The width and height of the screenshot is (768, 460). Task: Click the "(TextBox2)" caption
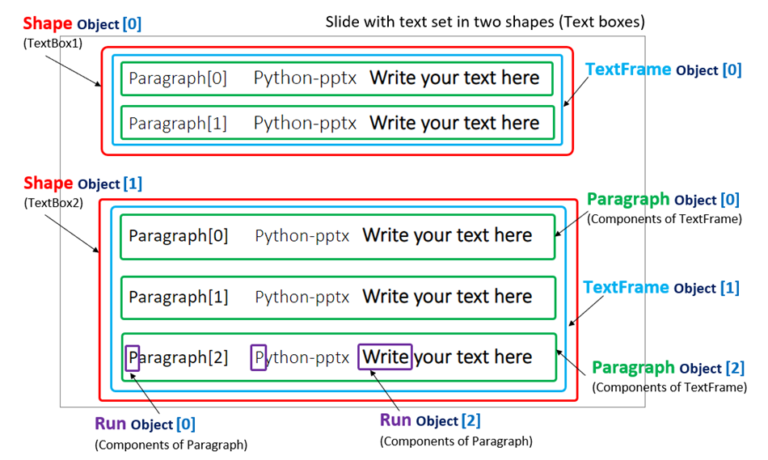pyautogui.click(x=53, y=203)
